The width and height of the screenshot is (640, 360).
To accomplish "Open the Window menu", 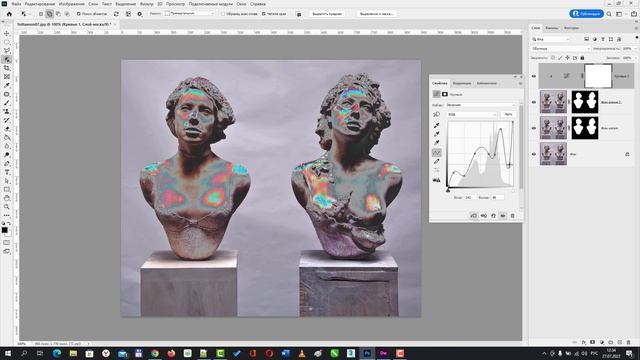I will pos(241,4).
